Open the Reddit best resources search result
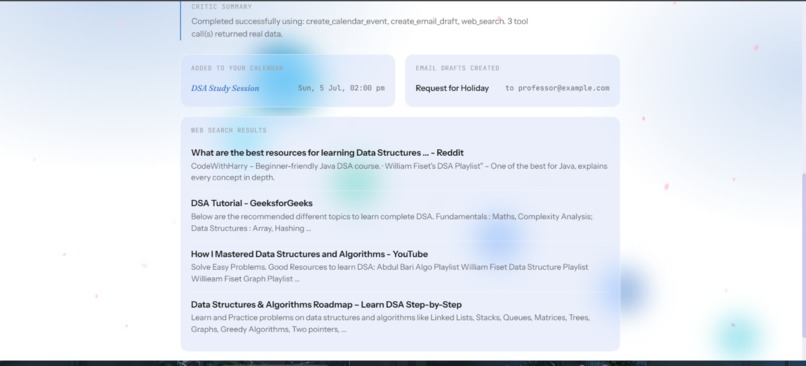The height and width of the screenshot is (366, 806). (327, 153)
